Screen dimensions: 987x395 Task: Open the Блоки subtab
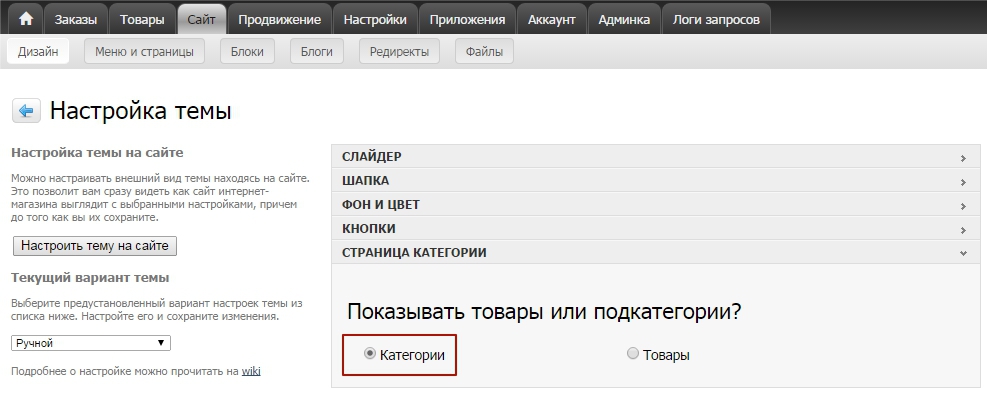tap(247, 52)
